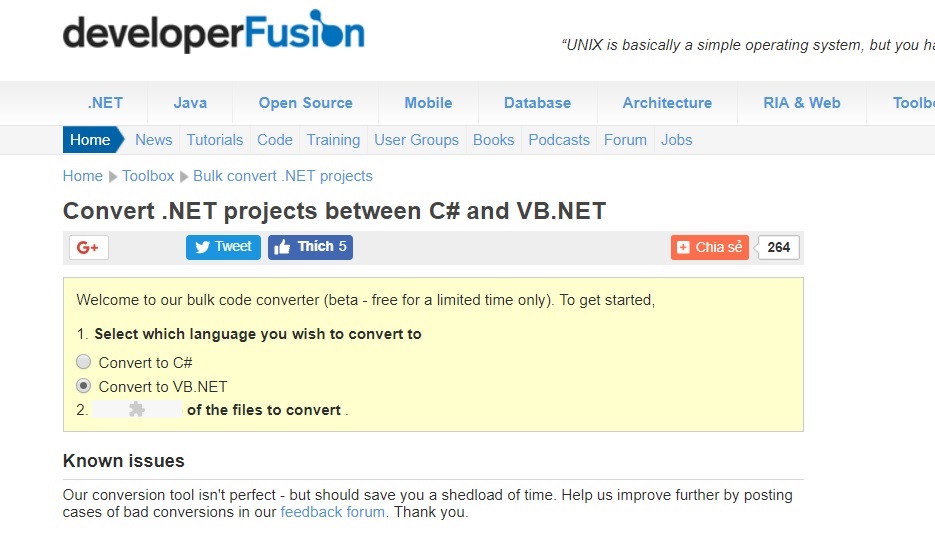Click the Facebook Thích like button
The image size is (935, 540).
pos(310,247)
